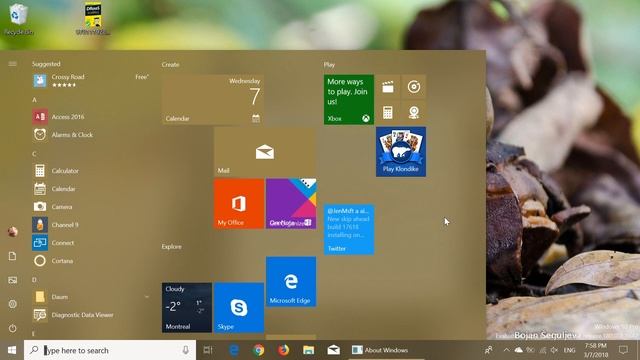The height and width of the screenshot is (360, 640).
Task: Open the Skype tile
Action: tap(239, 308)
